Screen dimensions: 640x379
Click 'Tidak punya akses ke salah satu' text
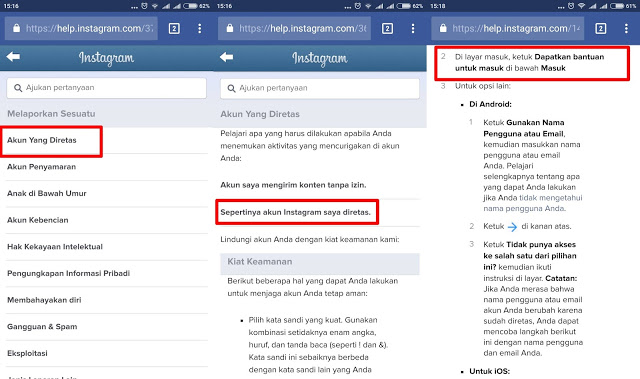click(x=530, y=256)
